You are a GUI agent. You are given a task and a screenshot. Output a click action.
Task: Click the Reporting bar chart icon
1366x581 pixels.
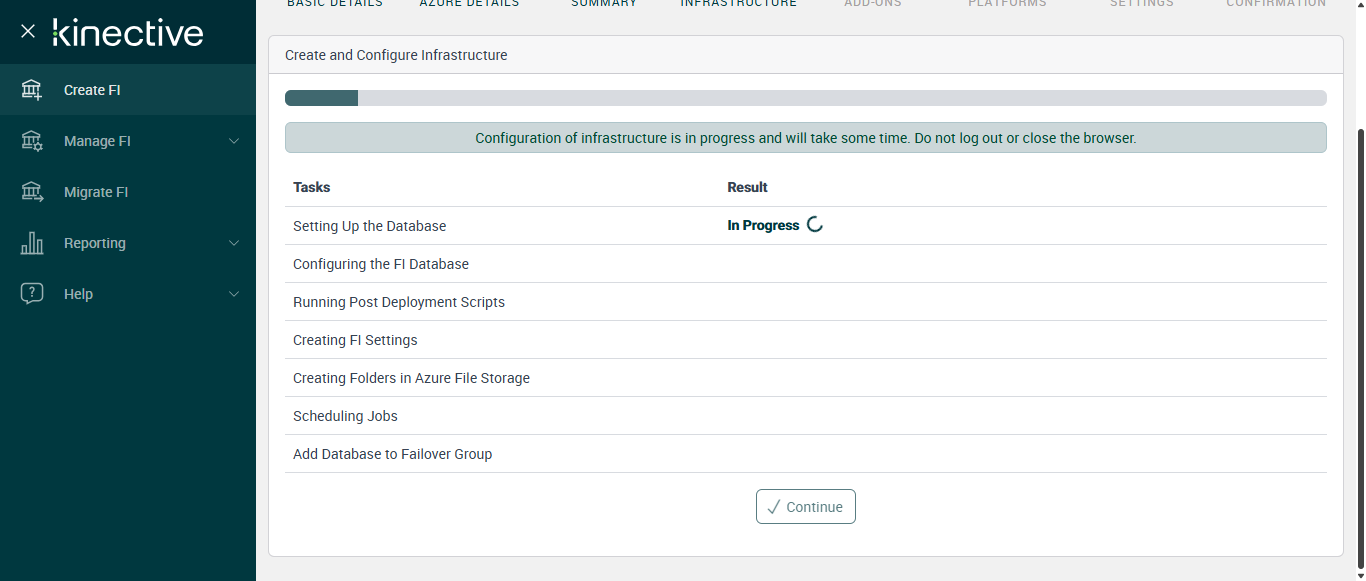tap(32, 243)
